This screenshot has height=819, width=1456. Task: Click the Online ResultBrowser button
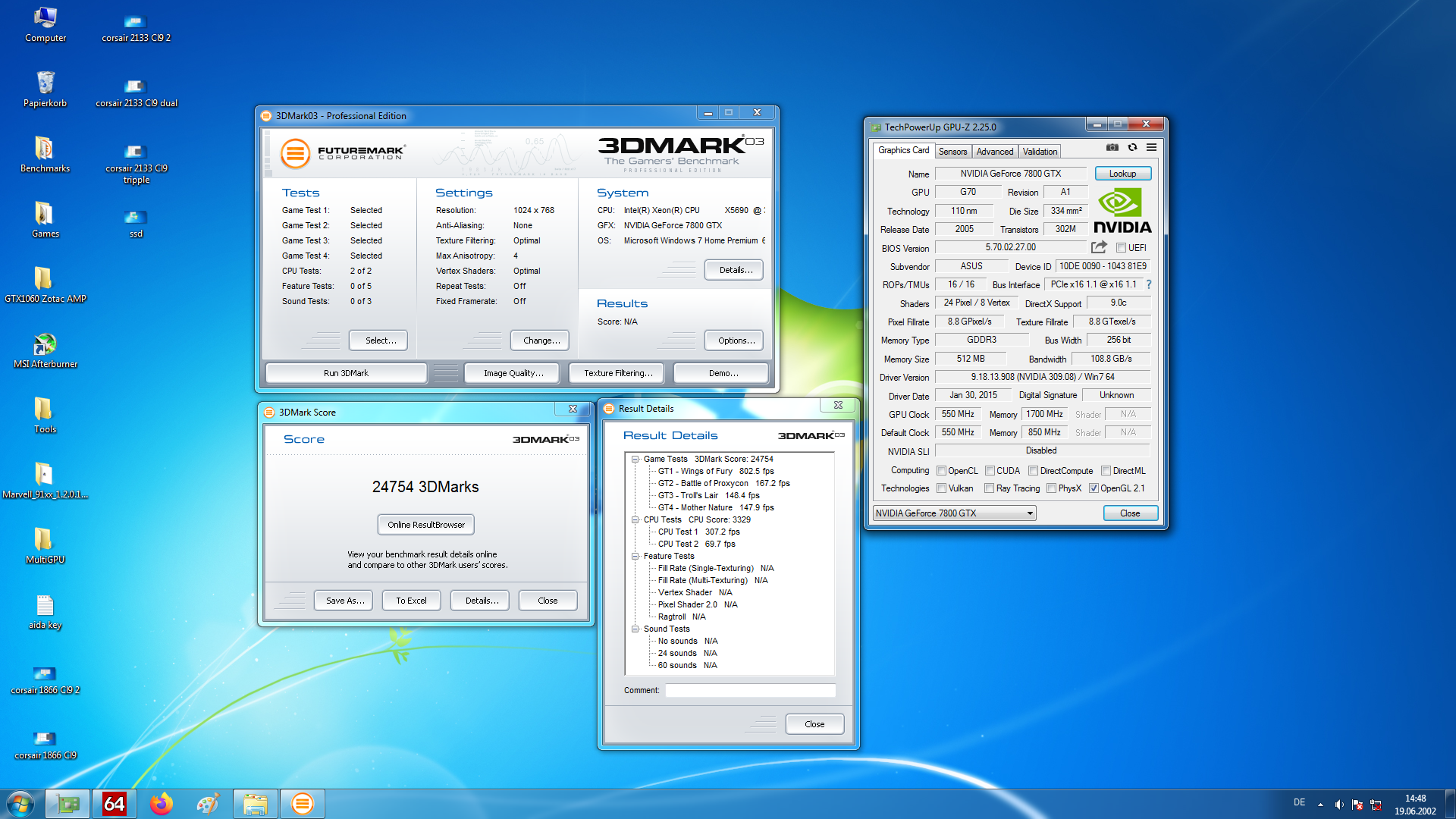pyautogui.click(x=425, y=525)
